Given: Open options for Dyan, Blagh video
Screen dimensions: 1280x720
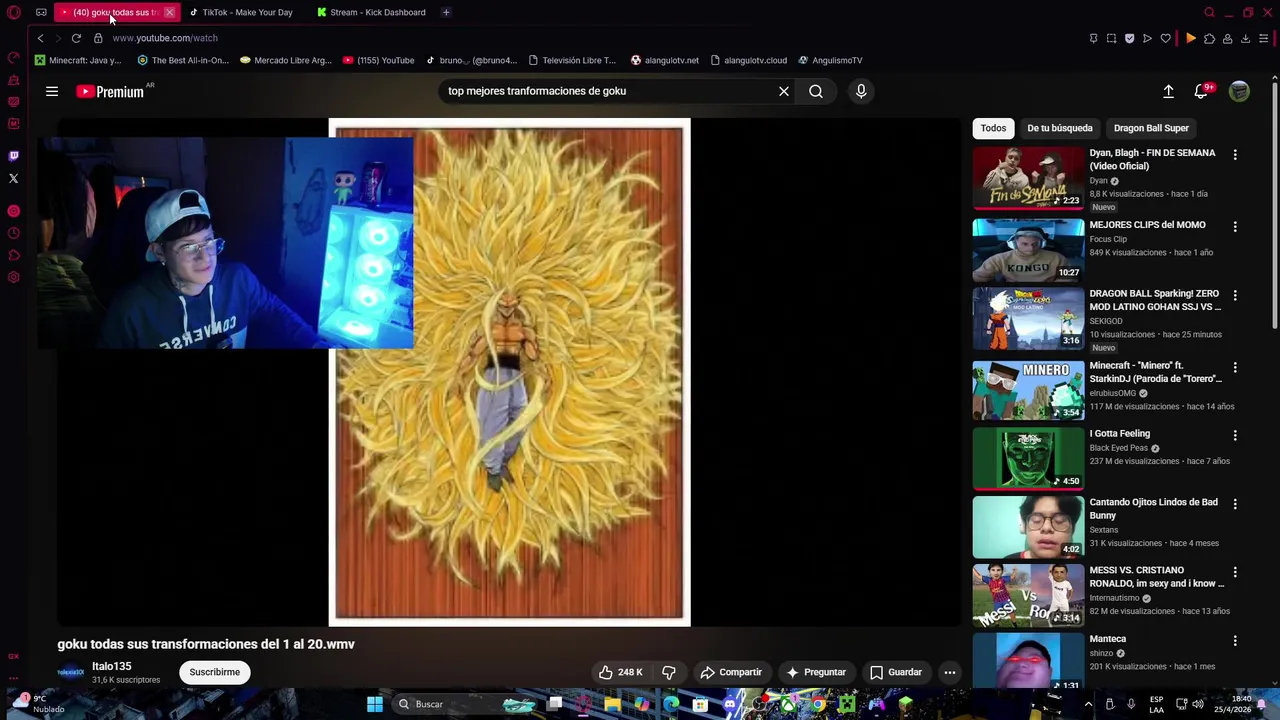Looking at the screenshot, I should (x=1235, y=155).
